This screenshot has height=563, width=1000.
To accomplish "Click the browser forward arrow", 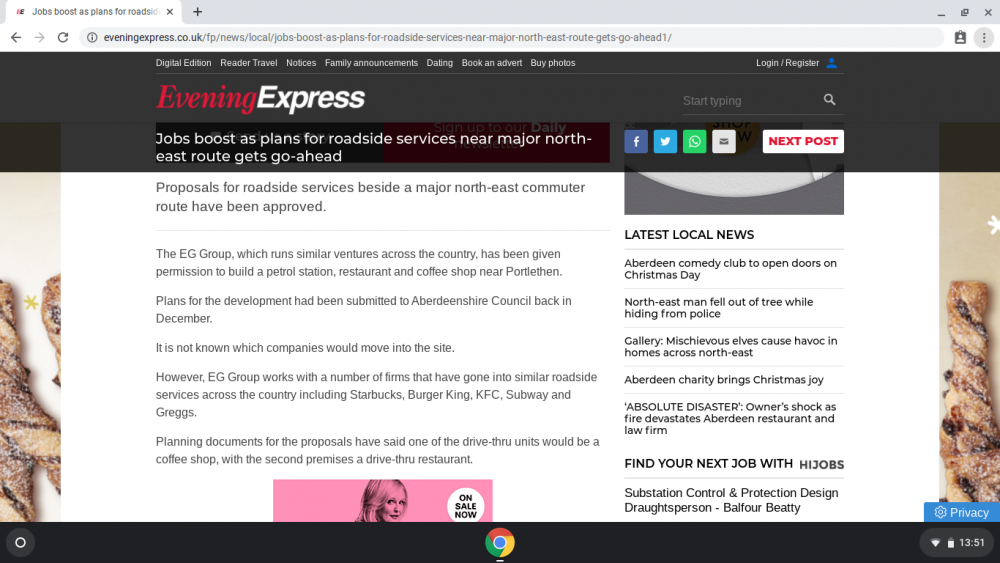I will click(x=40, y=38).
